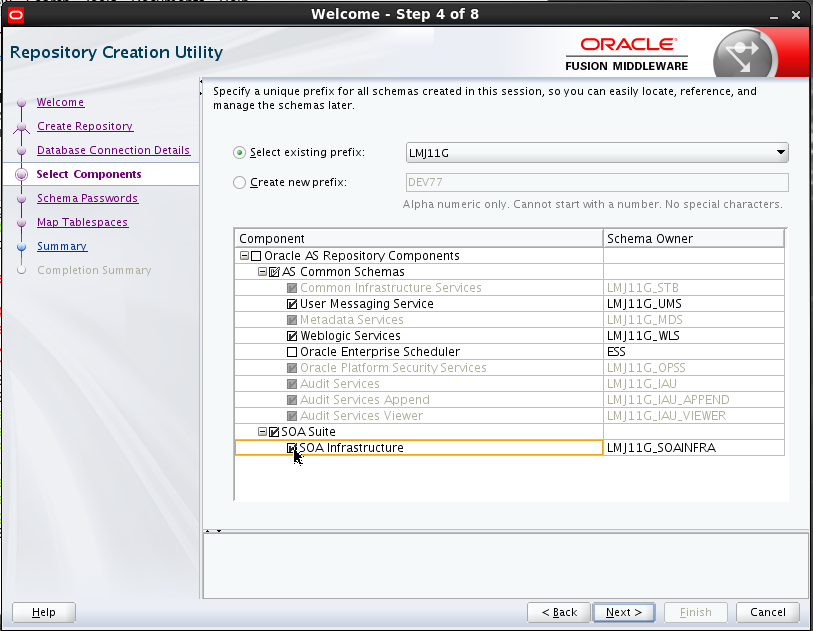Image resolution: width=813 pixels, height=631 pixels.
Task: Check the Oracle AS Repository Components checkbox
Action: (x=256, y=256)
